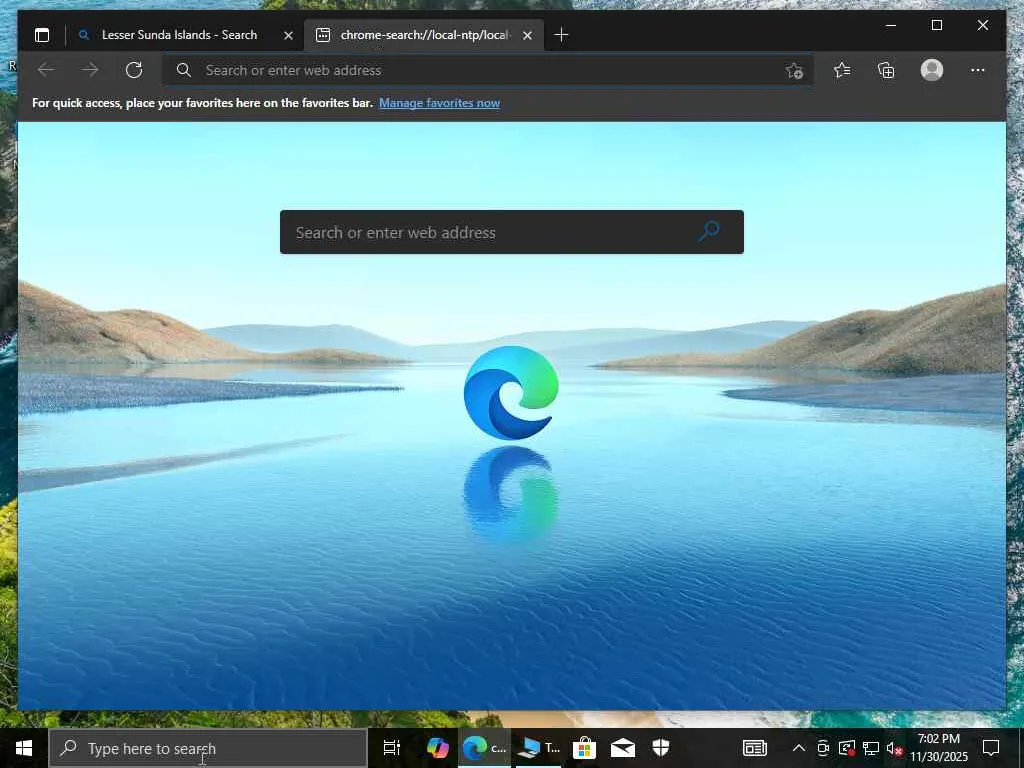
Task: Go forward with the forward arrow
Action: [x=90, y=70]
